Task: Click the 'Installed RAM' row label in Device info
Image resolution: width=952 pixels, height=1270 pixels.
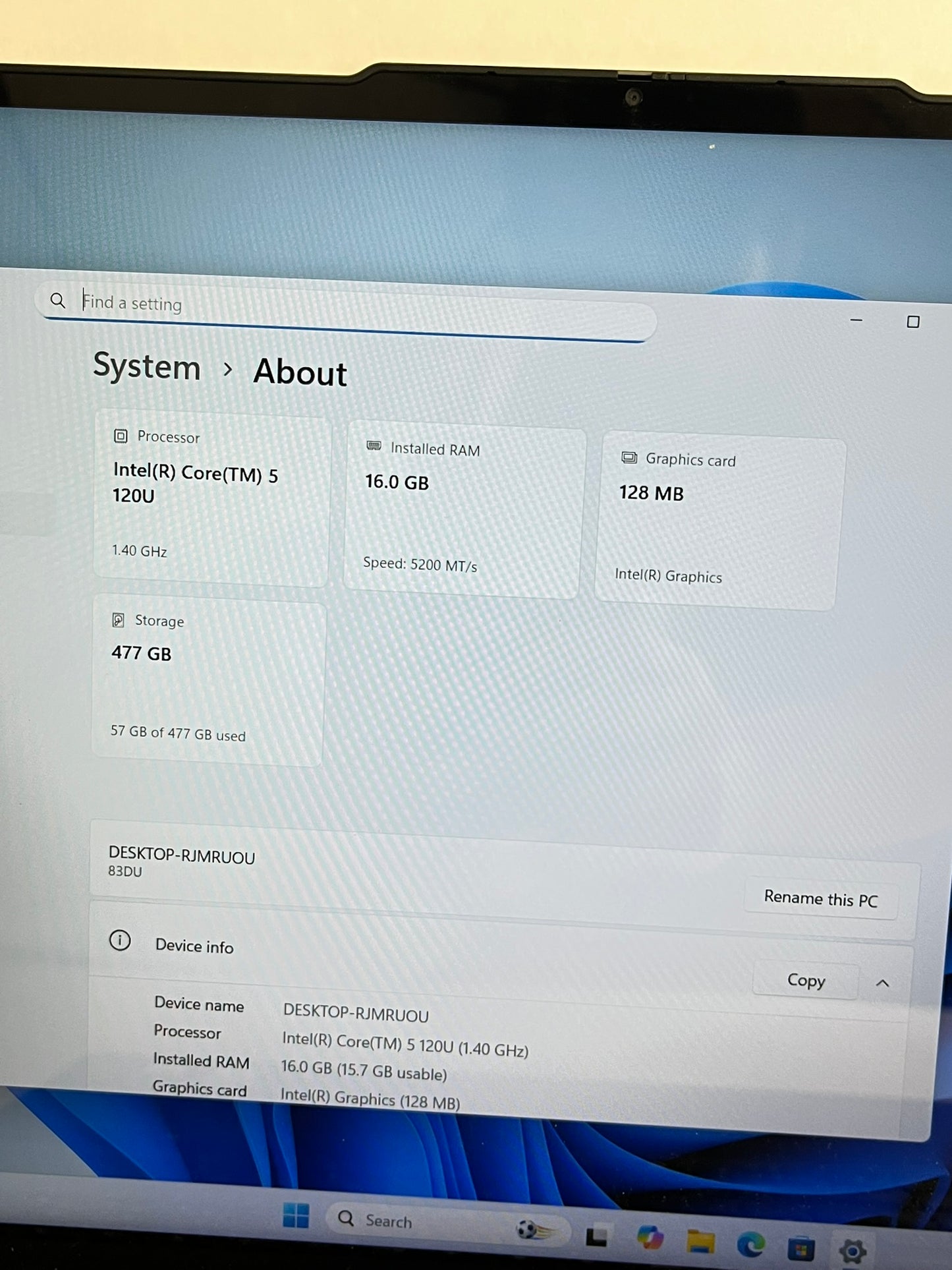Action: [202, 1060]
